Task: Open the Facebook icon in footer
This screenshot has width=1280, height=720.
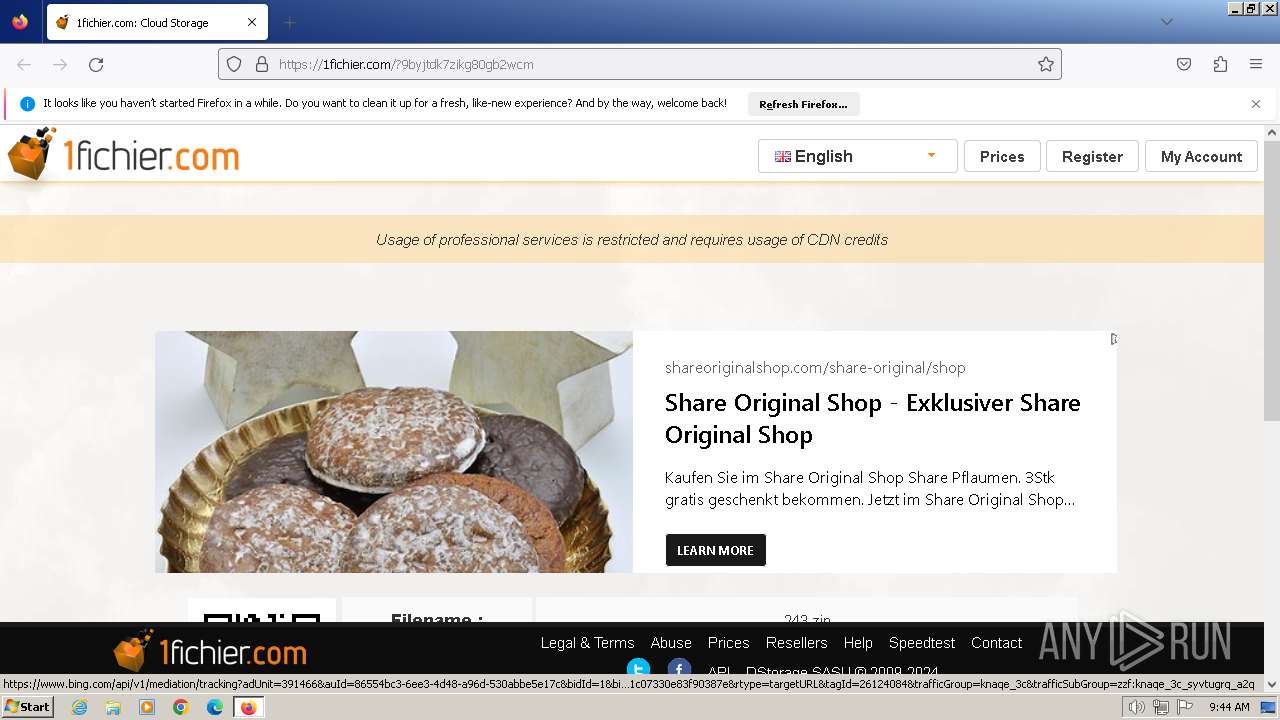Action: click(679, 668)
